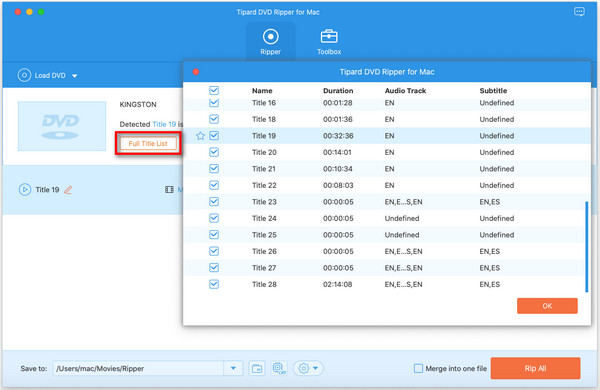
Task: Click the Title 19 link
Action: (164, 124)
